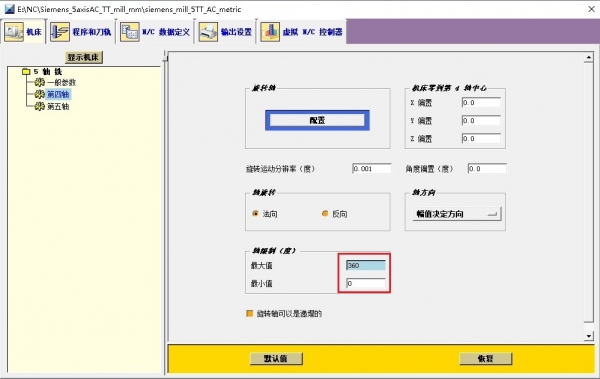
Task: Select the 一般参数 gear node icon
Action: [39, 82]
